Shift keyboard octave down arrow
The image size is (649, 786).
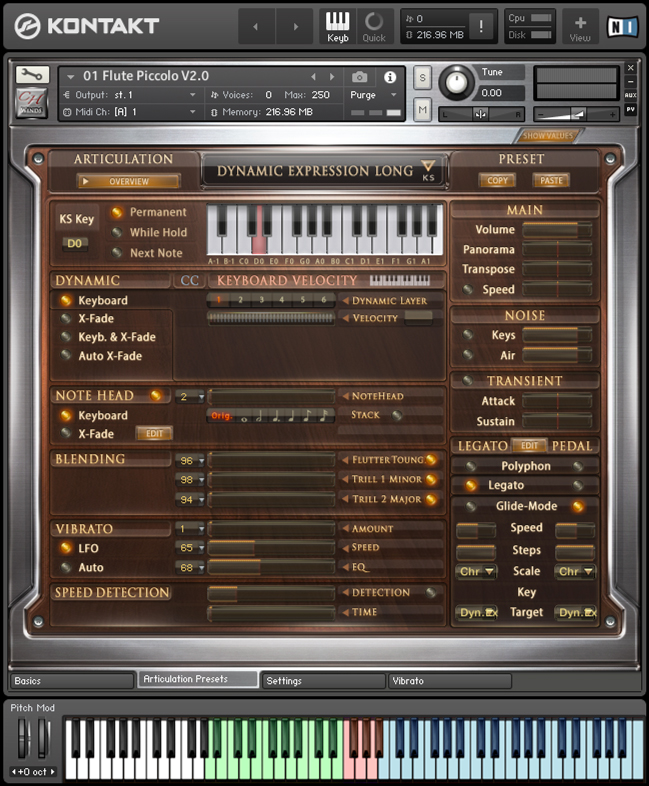(x=14, y=771)
